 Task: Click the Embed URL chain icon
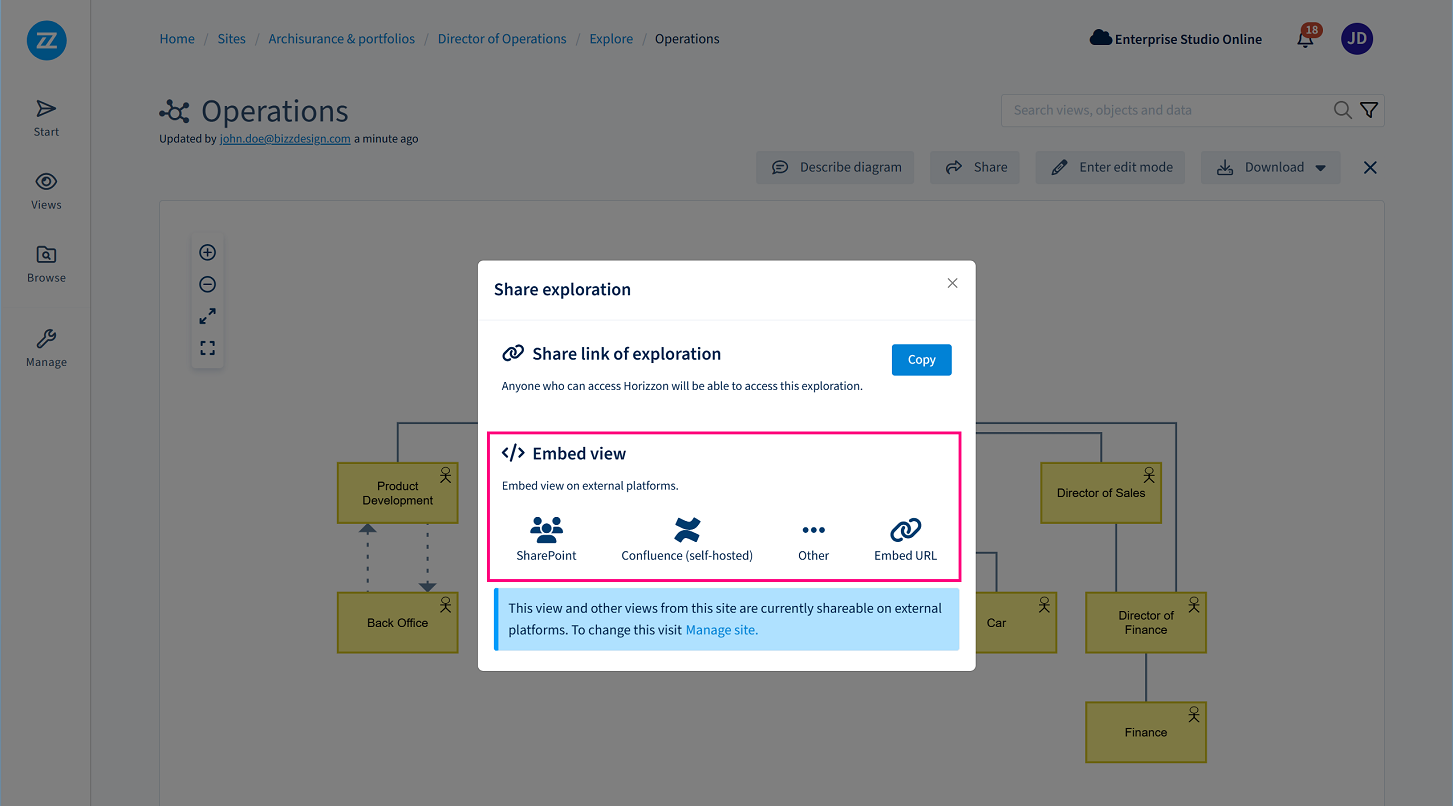point(905,529)
